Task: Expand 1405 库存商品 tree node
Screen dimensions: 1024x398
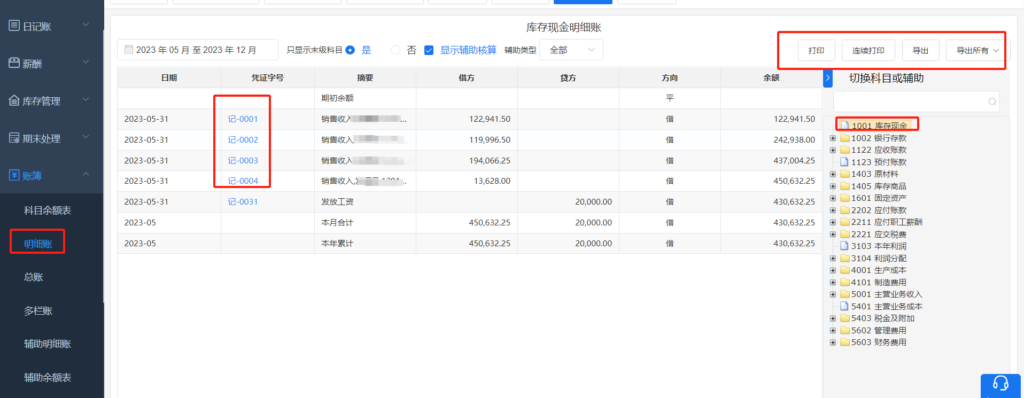Action: (x=833, y=186)
